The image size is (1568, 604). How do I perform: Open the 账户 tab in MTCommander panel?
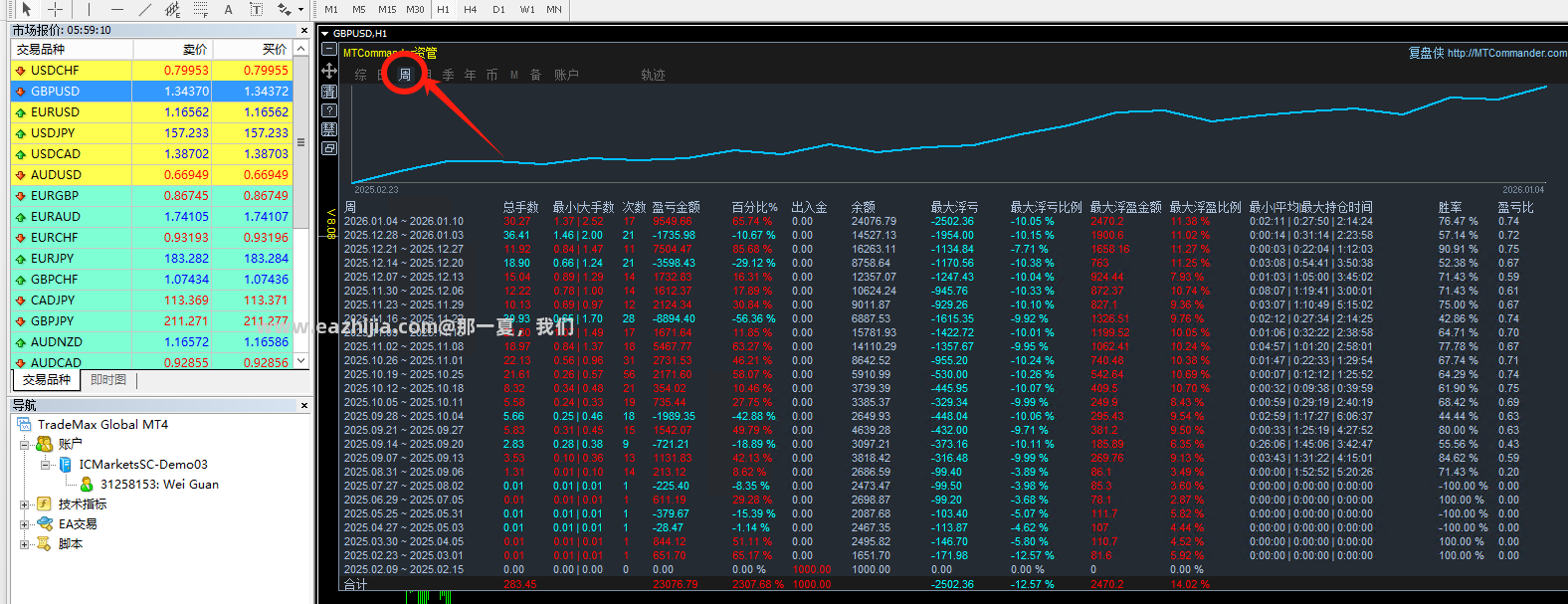coord(566,75)
